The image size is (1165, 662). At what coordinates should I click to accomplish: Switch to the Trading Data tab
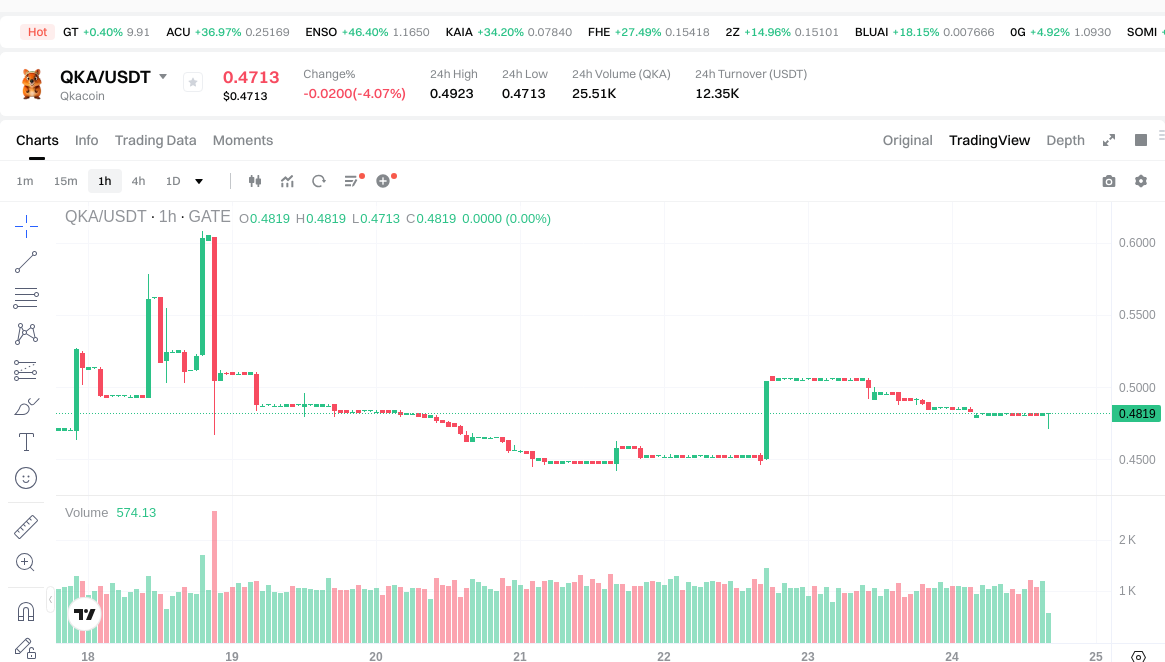coord(155,140)
